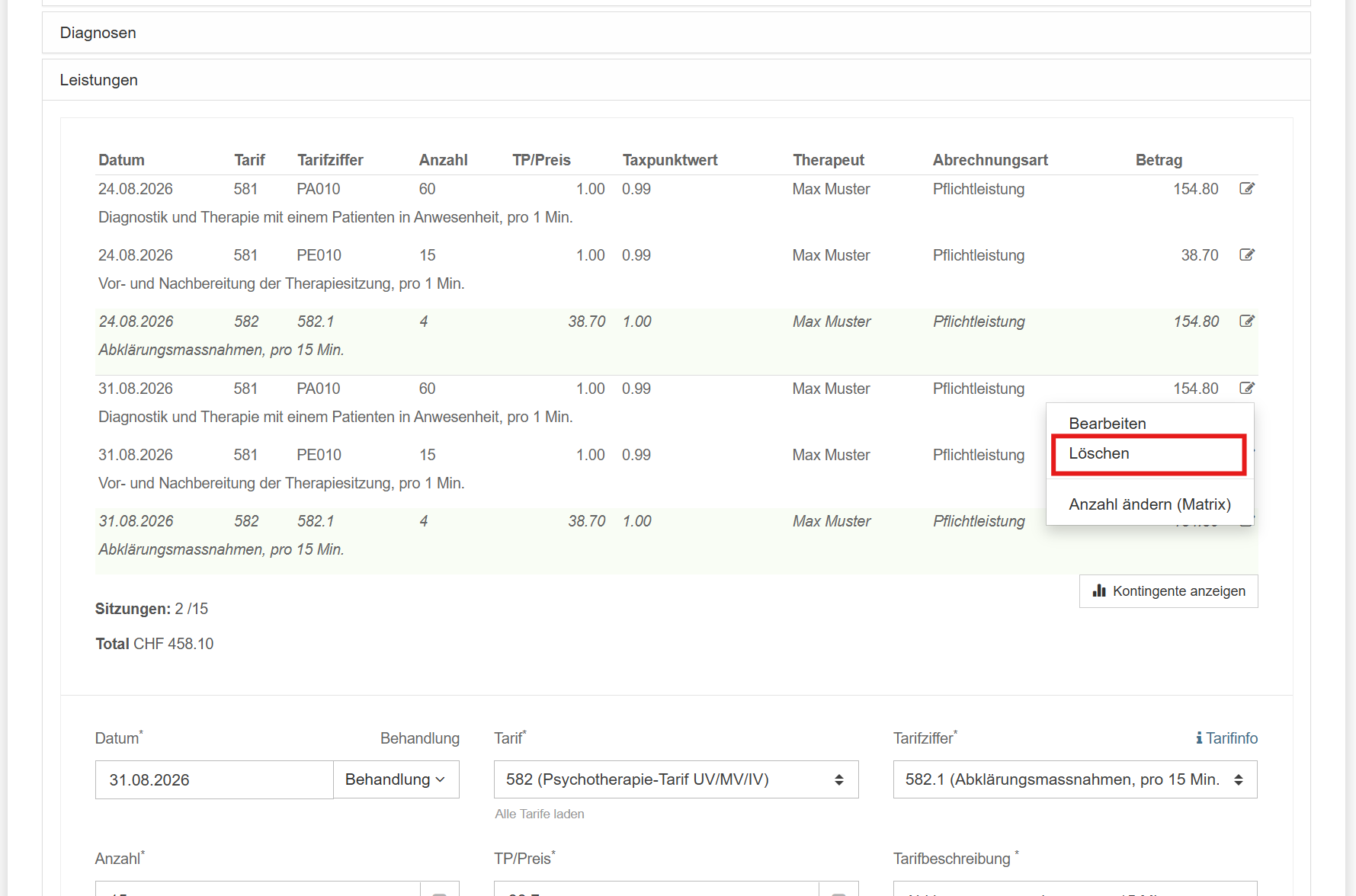Pick Anzahl ändern (Matrix) menu entry
1356x896 pixels.
tap(1149, 504)
